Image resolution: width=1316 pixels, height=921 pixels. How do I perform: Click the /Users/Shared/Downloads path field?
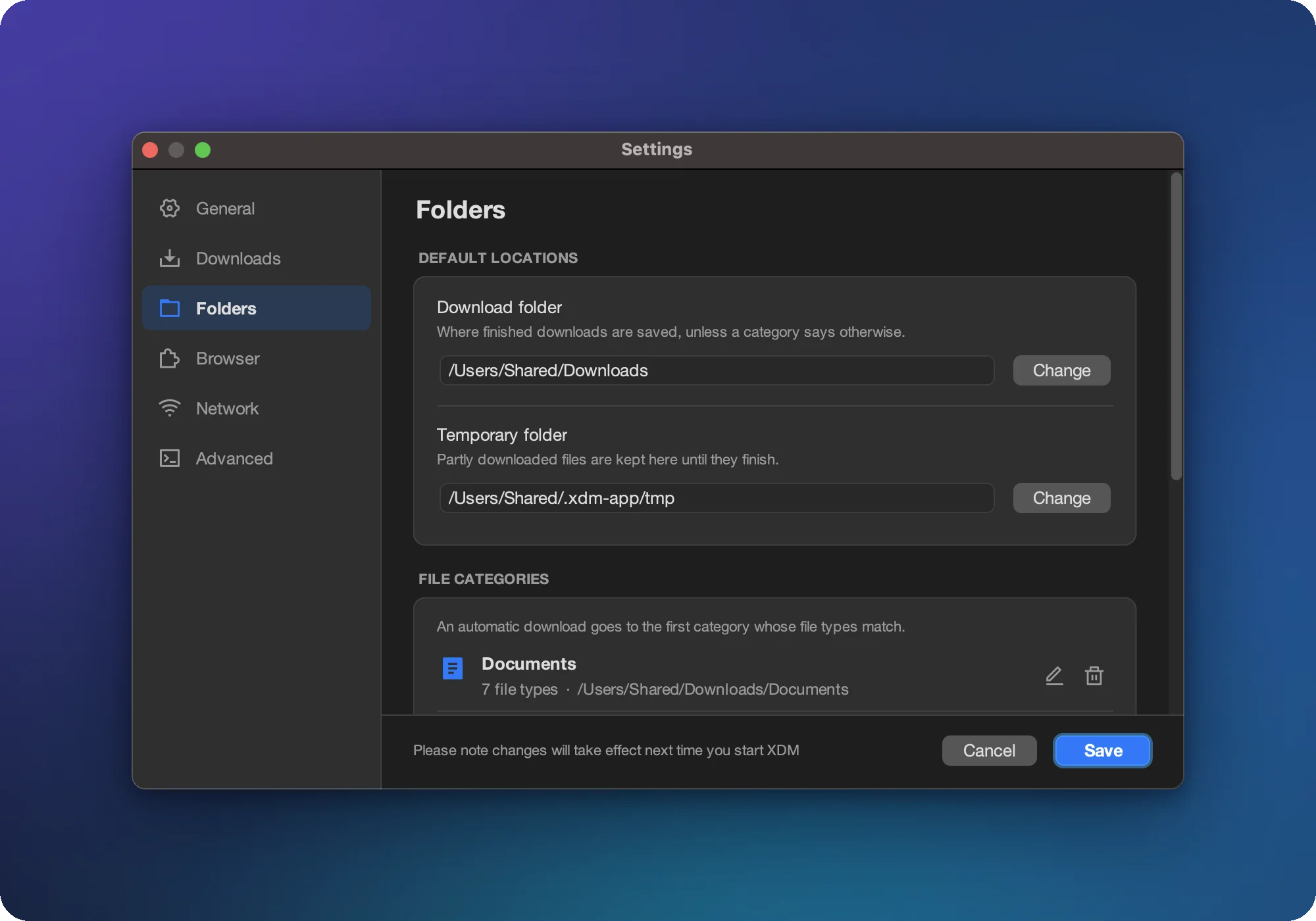tap(717, 370)
